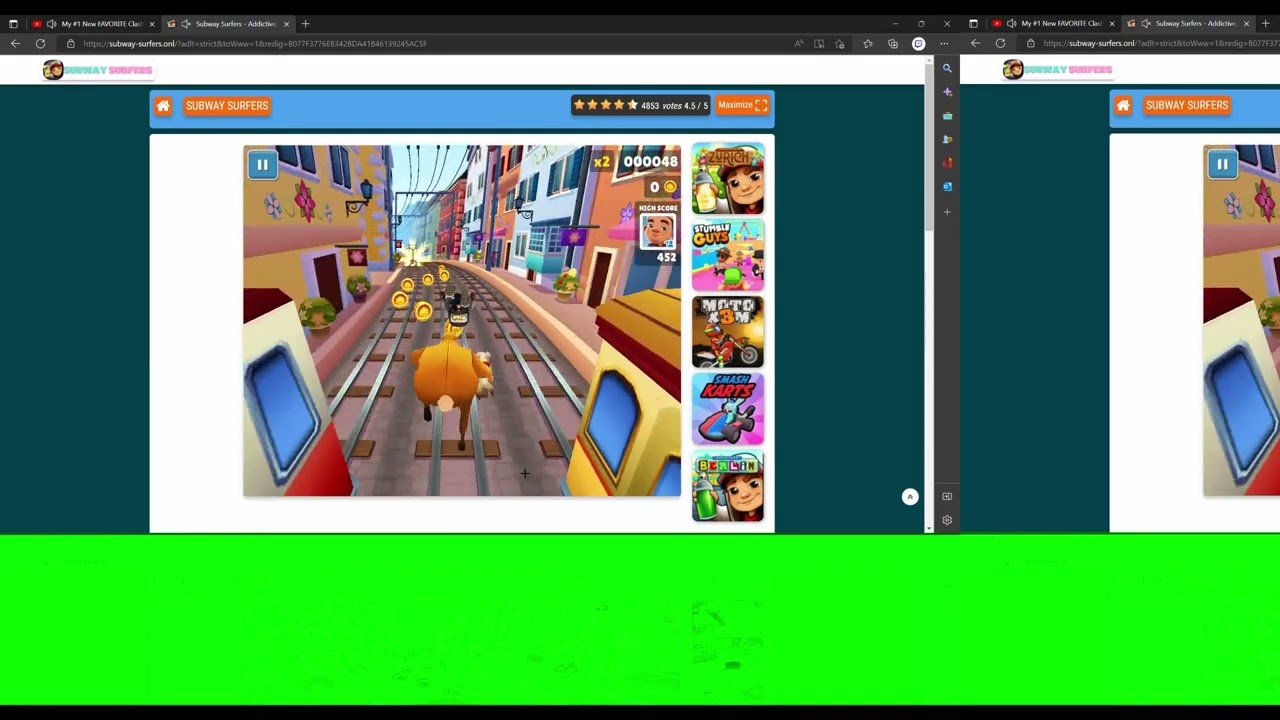
Task: Open Microsoft 365 icon in sidebar
Action: [947, 163]
